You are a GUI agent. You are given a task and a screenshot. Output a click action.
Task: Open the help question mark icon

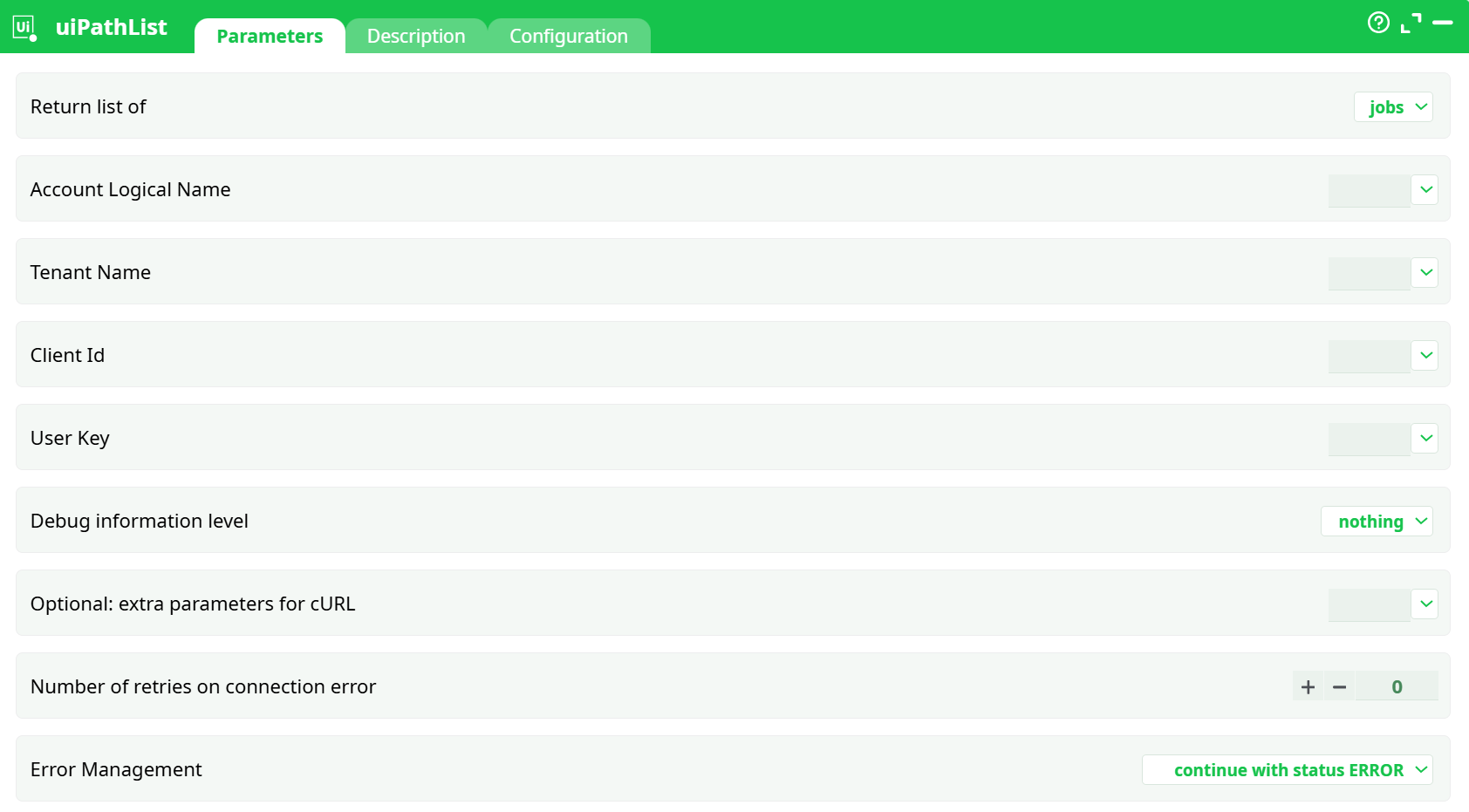(x=1379, y=23)
